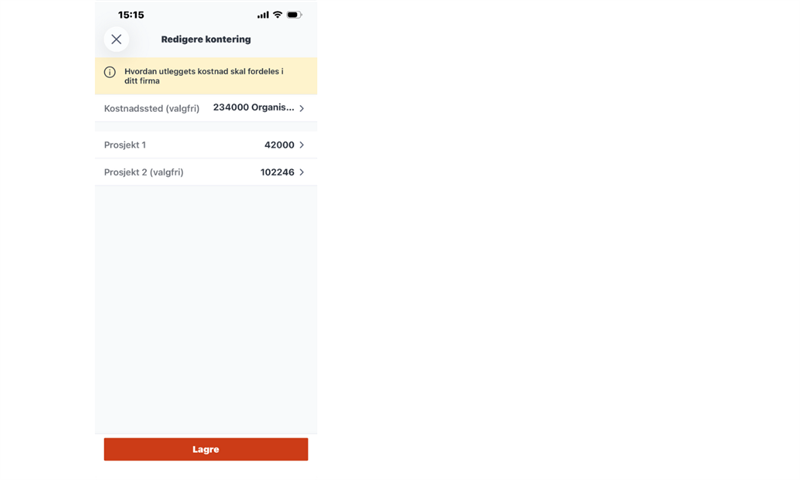Viewport: 800px width, 480px height.
Task: Expand the Prosjekt 2 chevron arrow
Action: [302, 172]
